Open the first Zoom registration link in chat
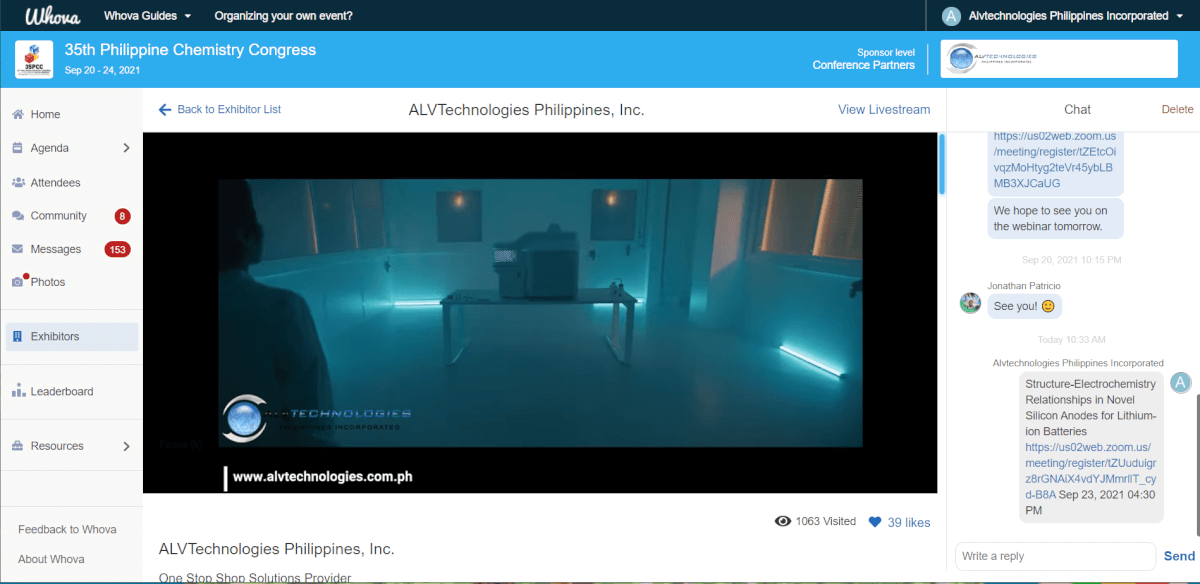 pyautogui.click(x=1055, y=160)
